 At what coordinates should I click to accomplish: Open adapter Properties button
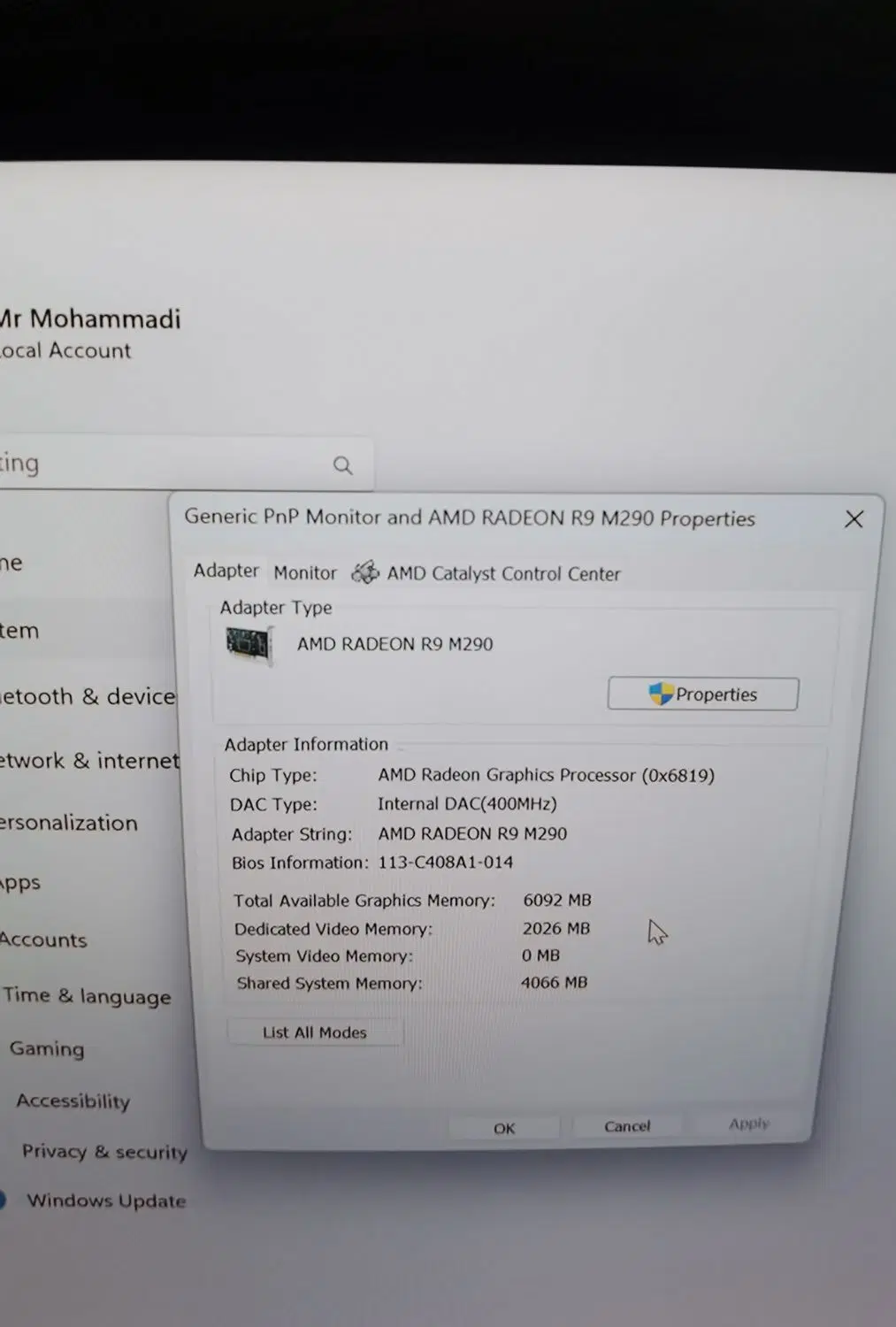pos(703,694)
